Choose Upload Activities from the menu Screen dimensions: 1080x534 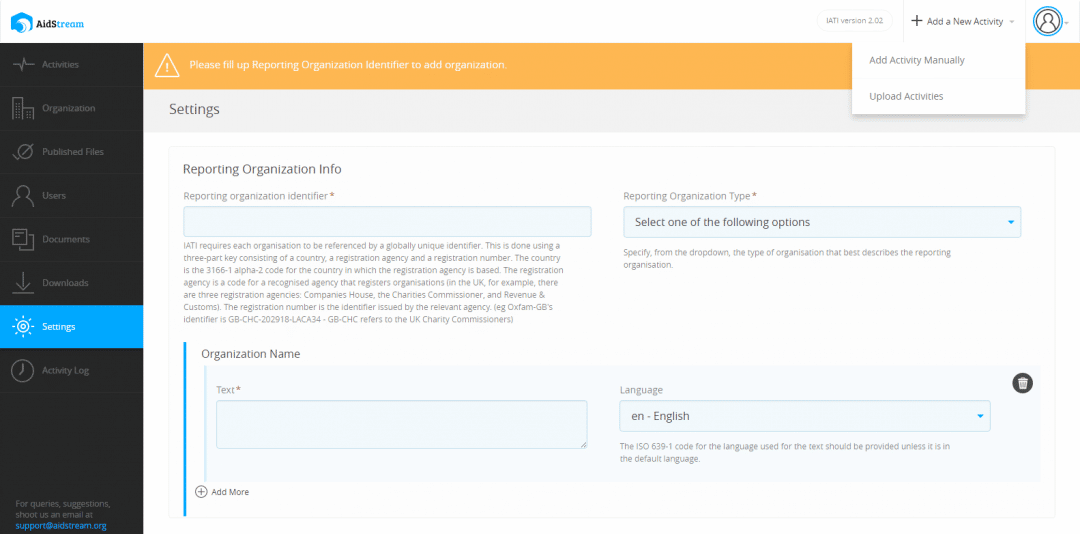(906, 96)
